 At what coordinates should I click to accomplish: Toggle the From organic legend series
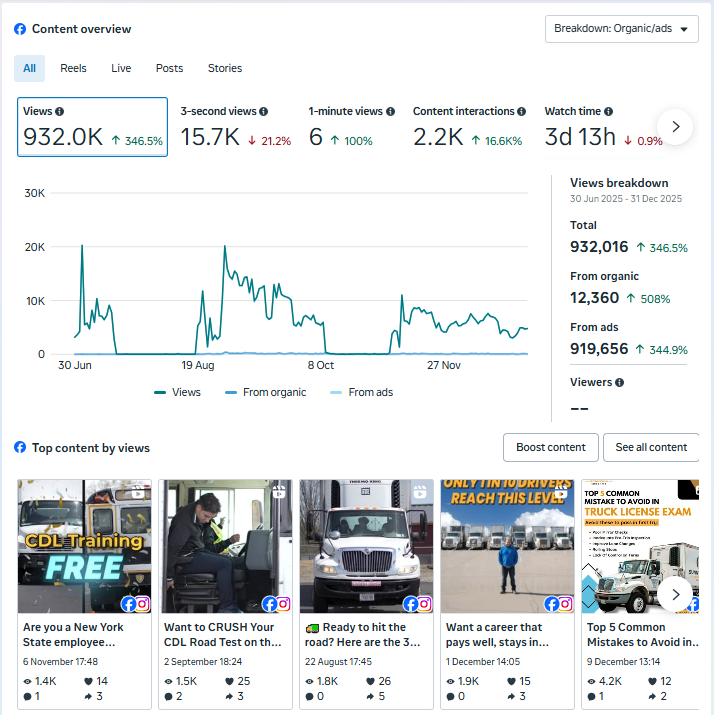point(265,392)
